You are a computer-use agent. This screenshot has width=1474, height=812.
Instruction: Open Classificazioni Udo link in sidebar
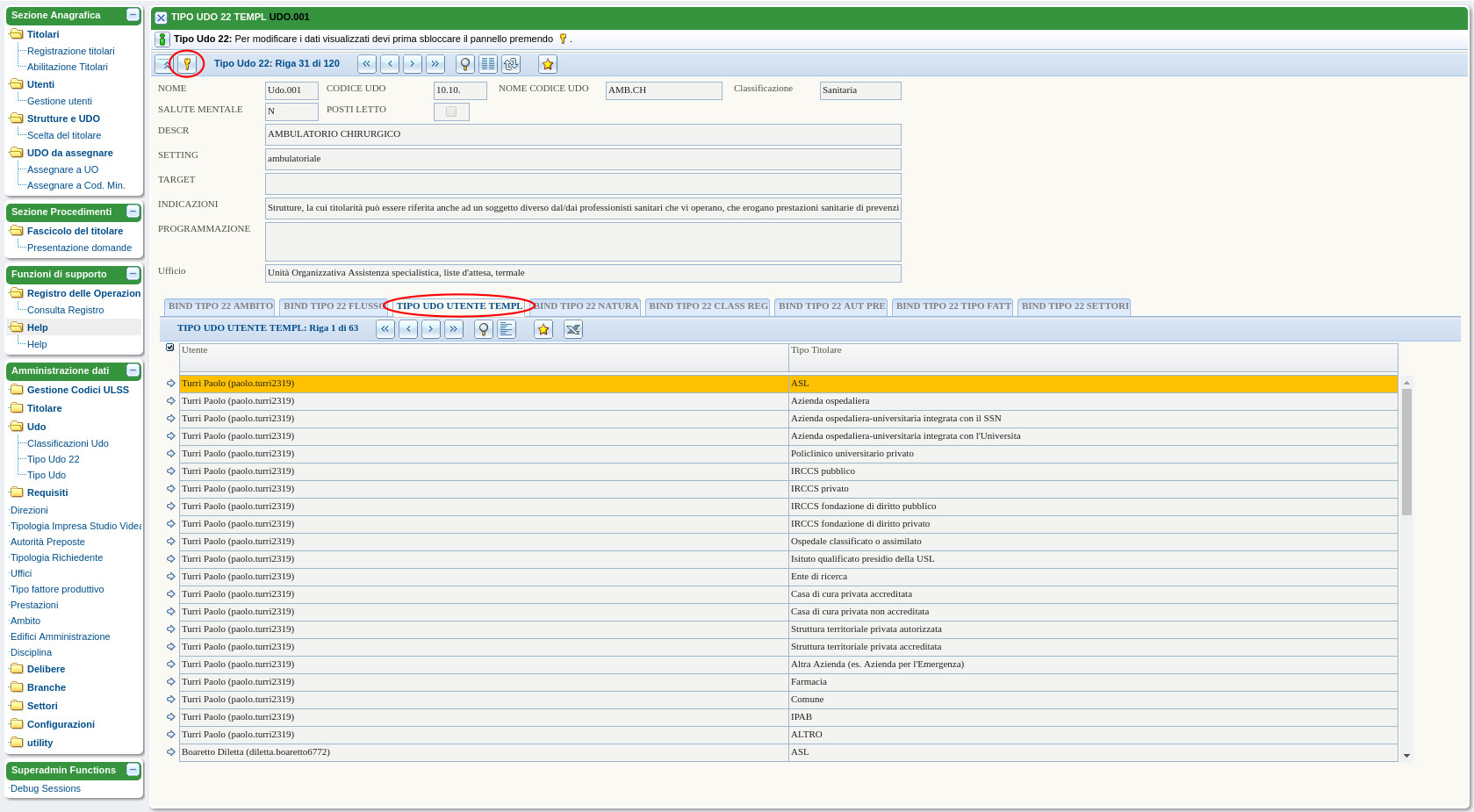68,443
